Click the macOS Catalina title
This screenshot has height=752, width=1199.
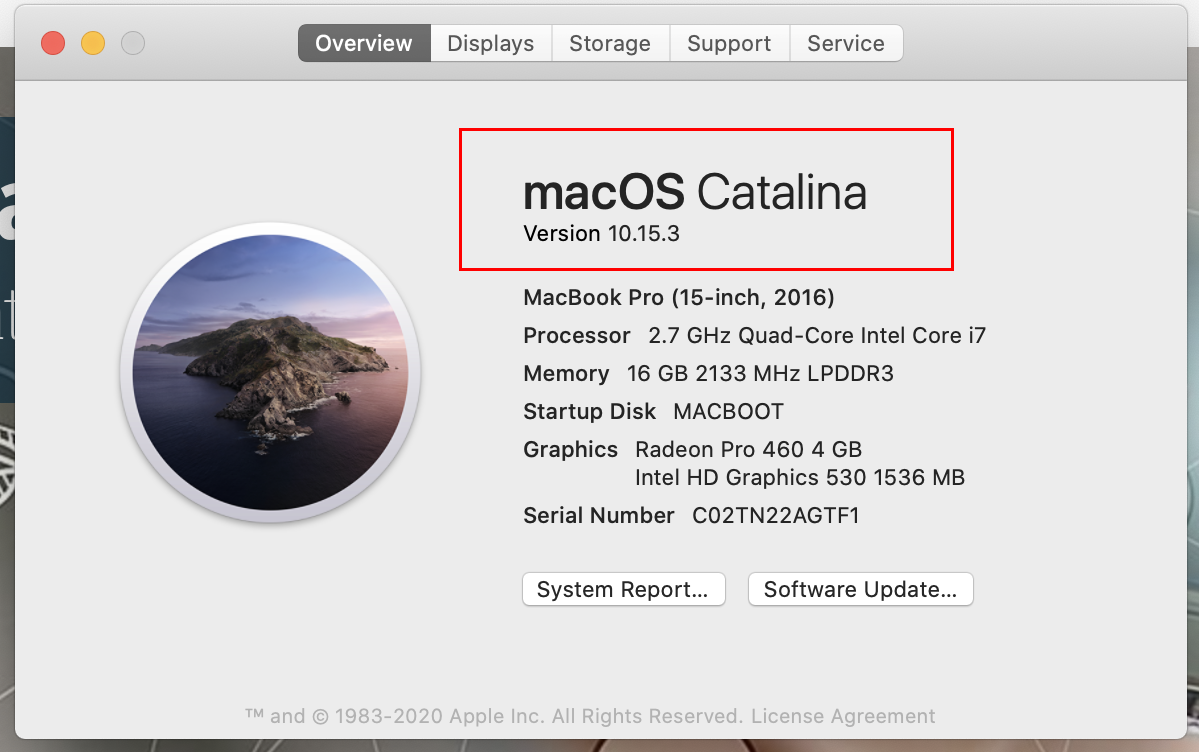click(694, 191)
